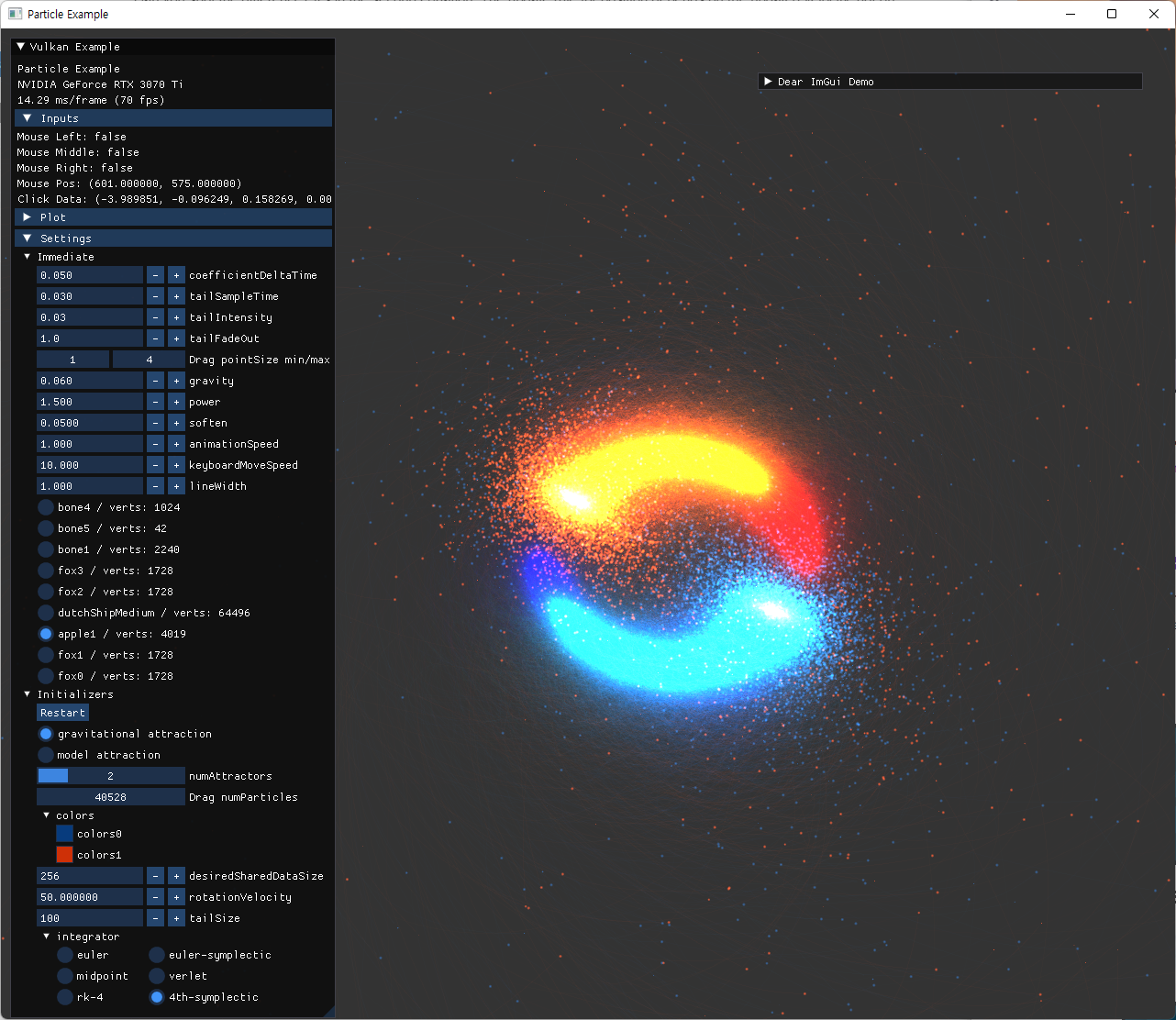Screen dimensions: 1176x1020
Task: Collapse the Inputs section header
Action: click(x=173, y=118)
